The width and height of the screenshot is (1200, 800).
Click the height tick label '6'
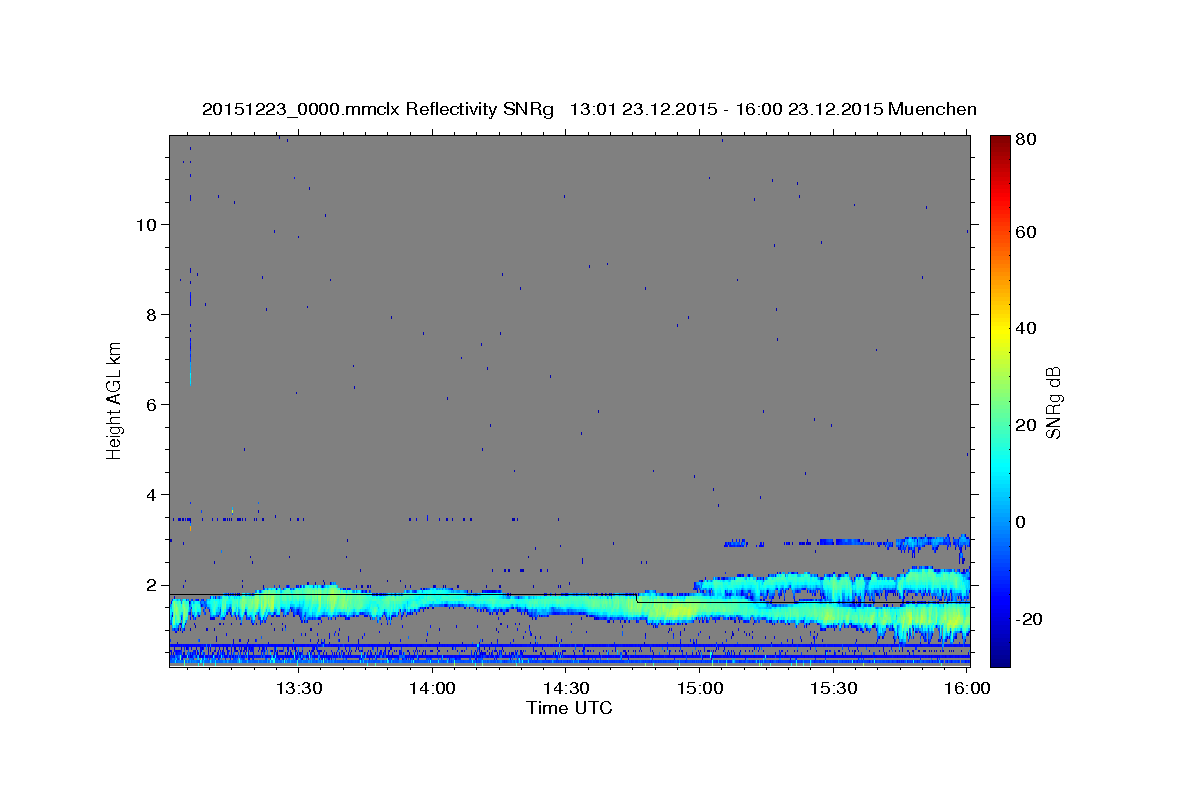(152, 405)
